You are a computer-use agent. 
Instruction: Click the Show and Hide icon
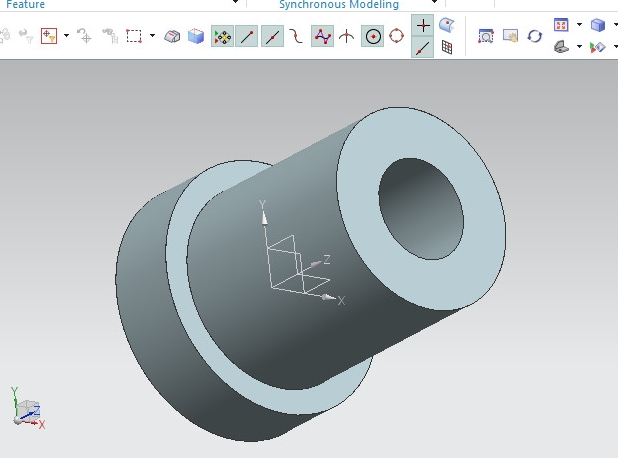(598, 47)
